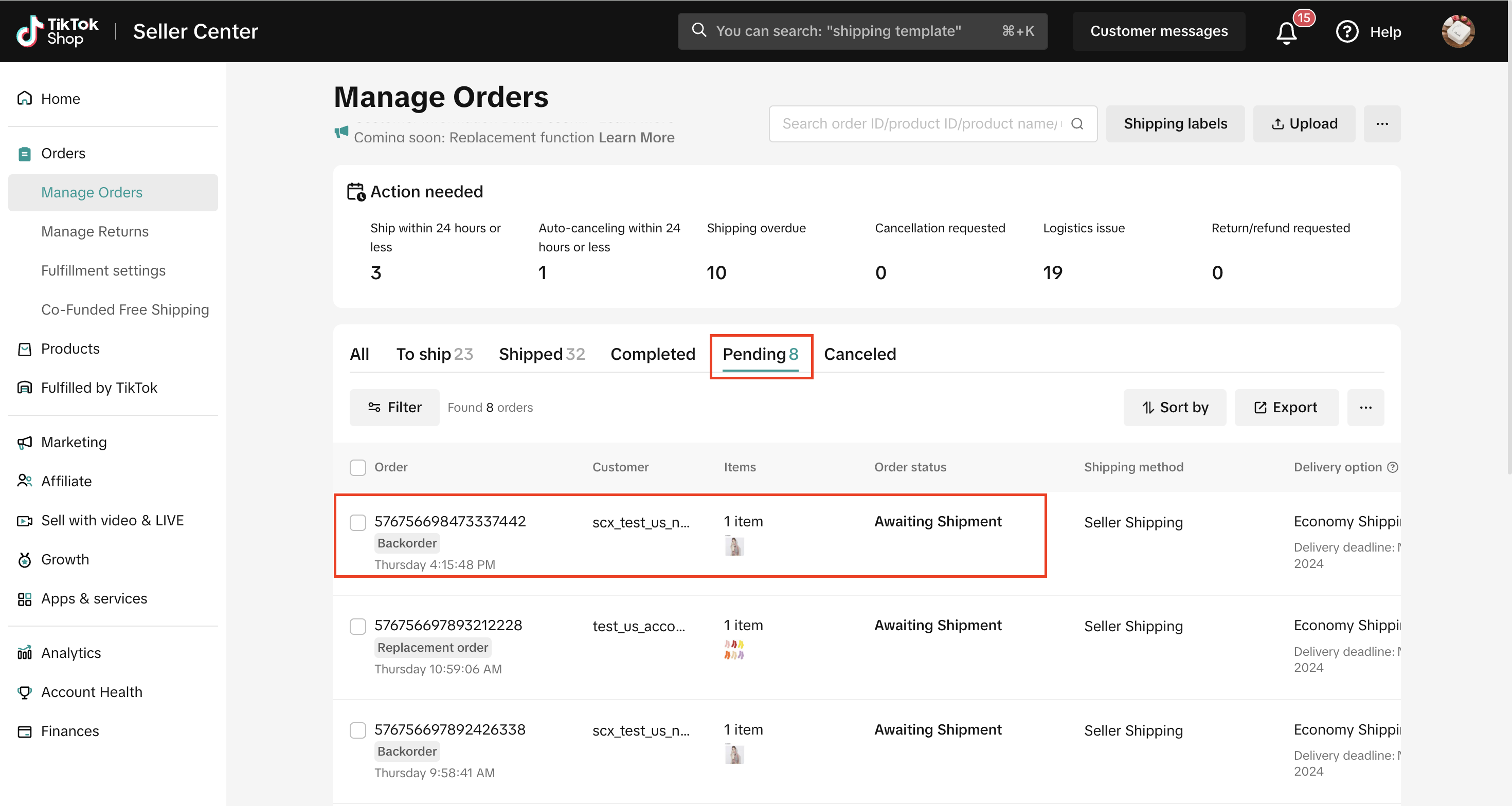
Task: Open more options next to Upload
Action: (1382, 124)
